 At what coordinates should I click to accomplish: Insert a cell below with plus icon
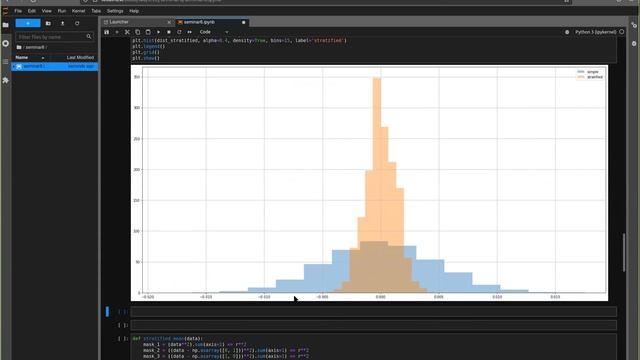[117, 32]
